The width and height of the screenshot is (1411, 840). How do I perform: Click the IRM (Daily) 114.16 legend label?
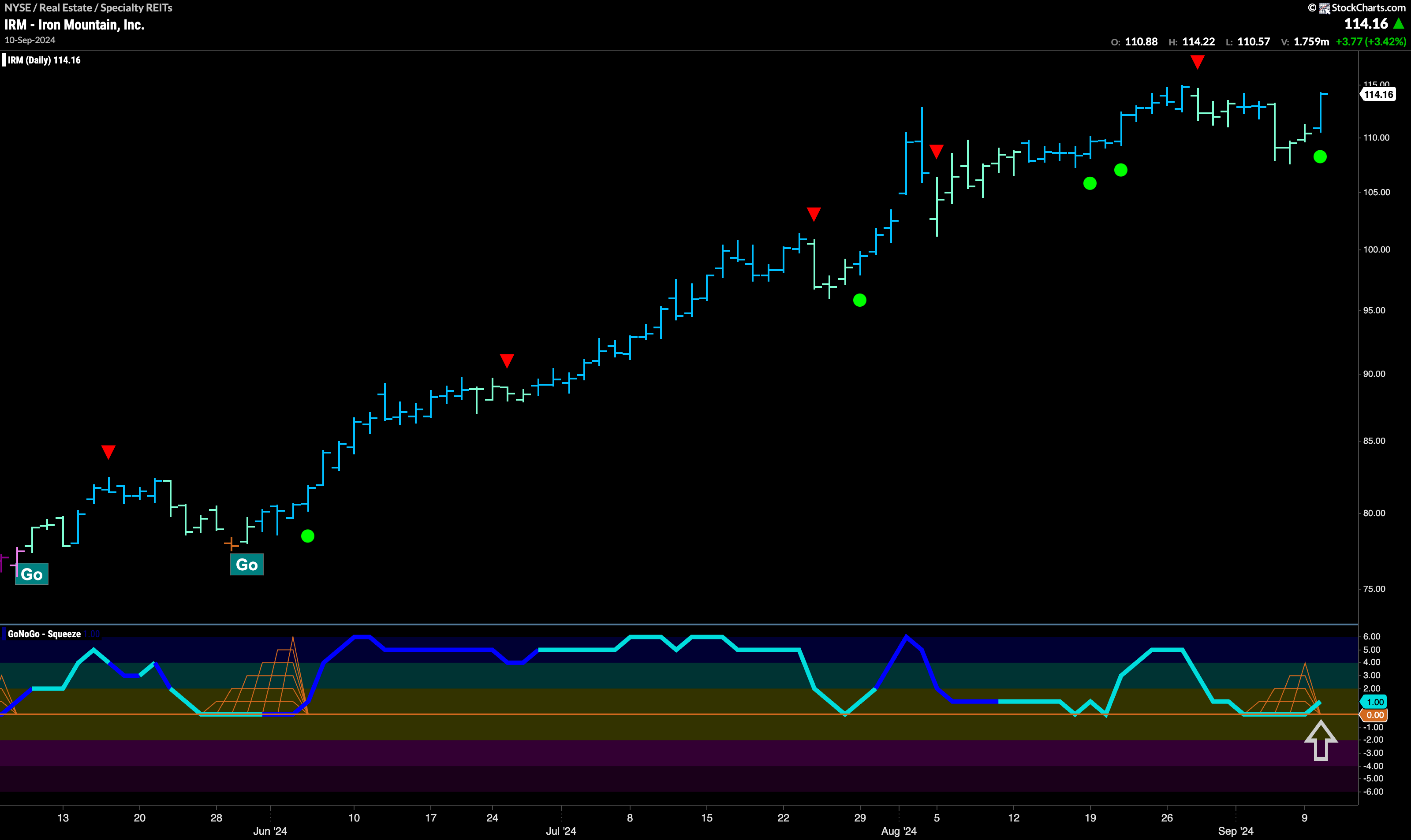(44, 60)
